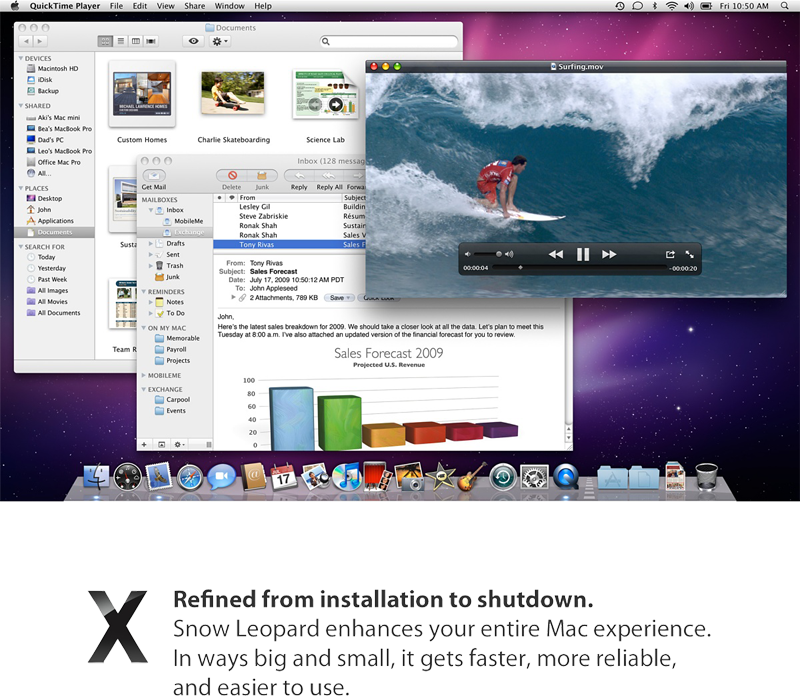Rewind the Surfing.mov video

click(x=556, y=254)
